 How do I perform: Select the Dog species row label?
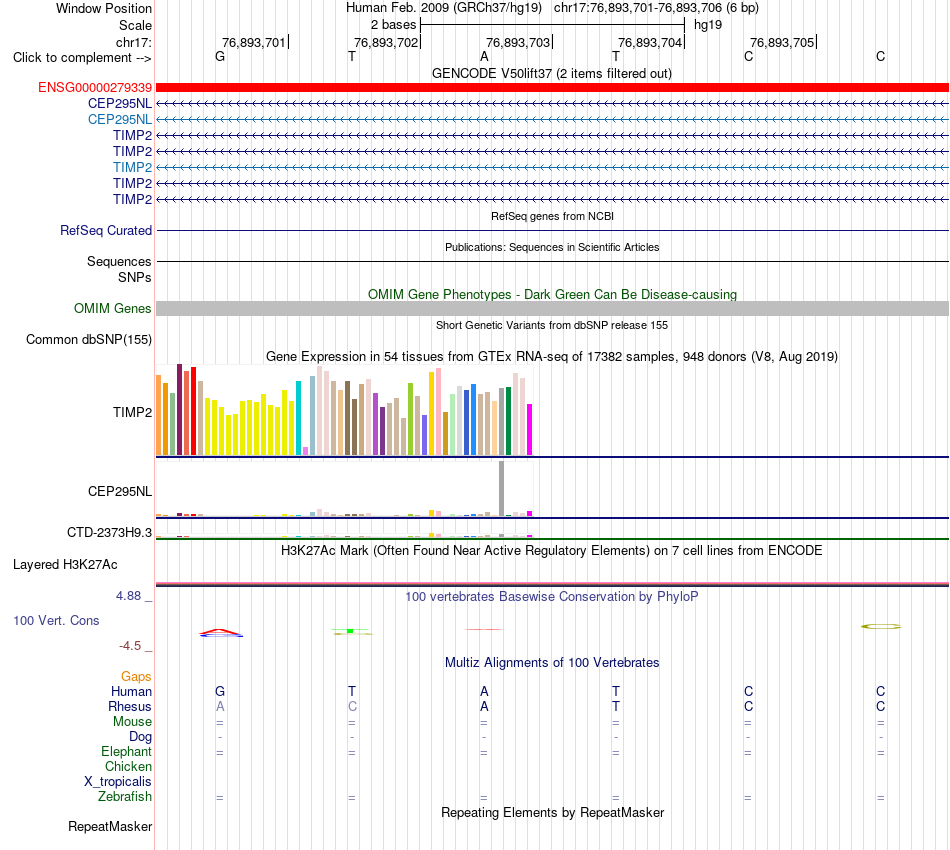(141, 737)
